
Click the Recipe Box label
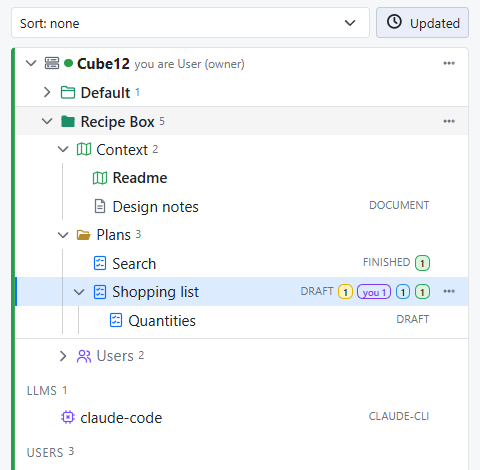[x=117, y=122]
